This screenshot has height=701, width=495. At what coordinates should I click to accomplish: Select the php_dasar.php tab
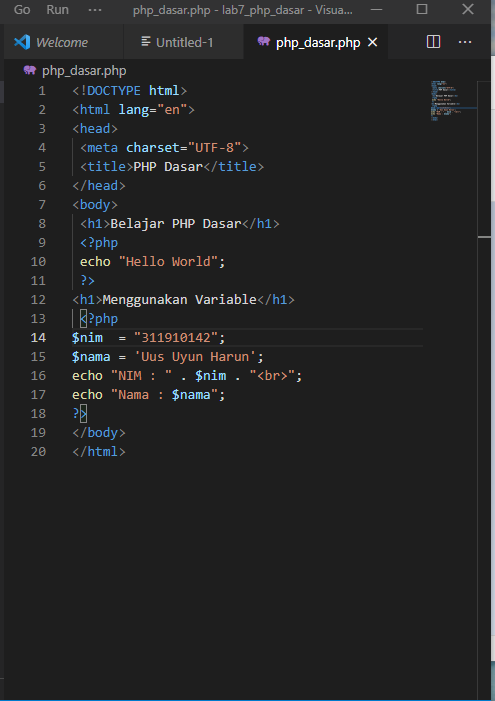[318, 42]
